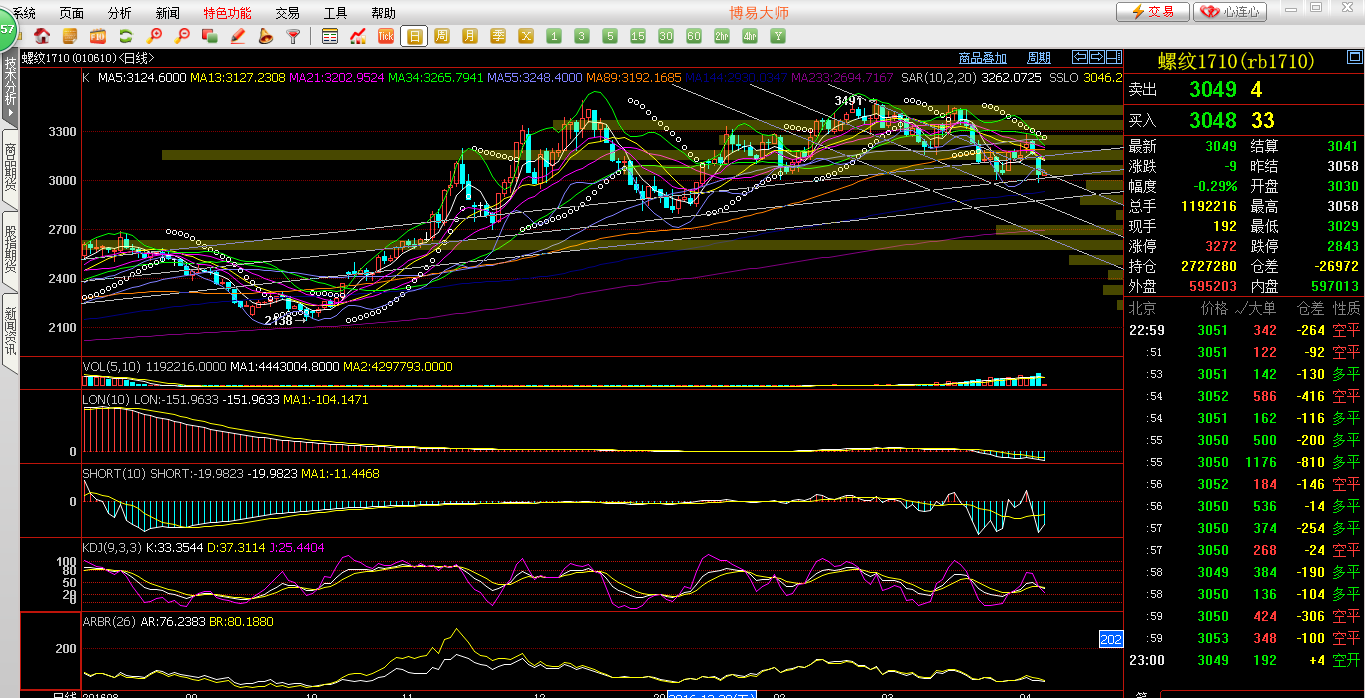The height and width of the screenshot is (698, 1365).
Task: Click the green 57 circle badge
Action: [7, 30]
